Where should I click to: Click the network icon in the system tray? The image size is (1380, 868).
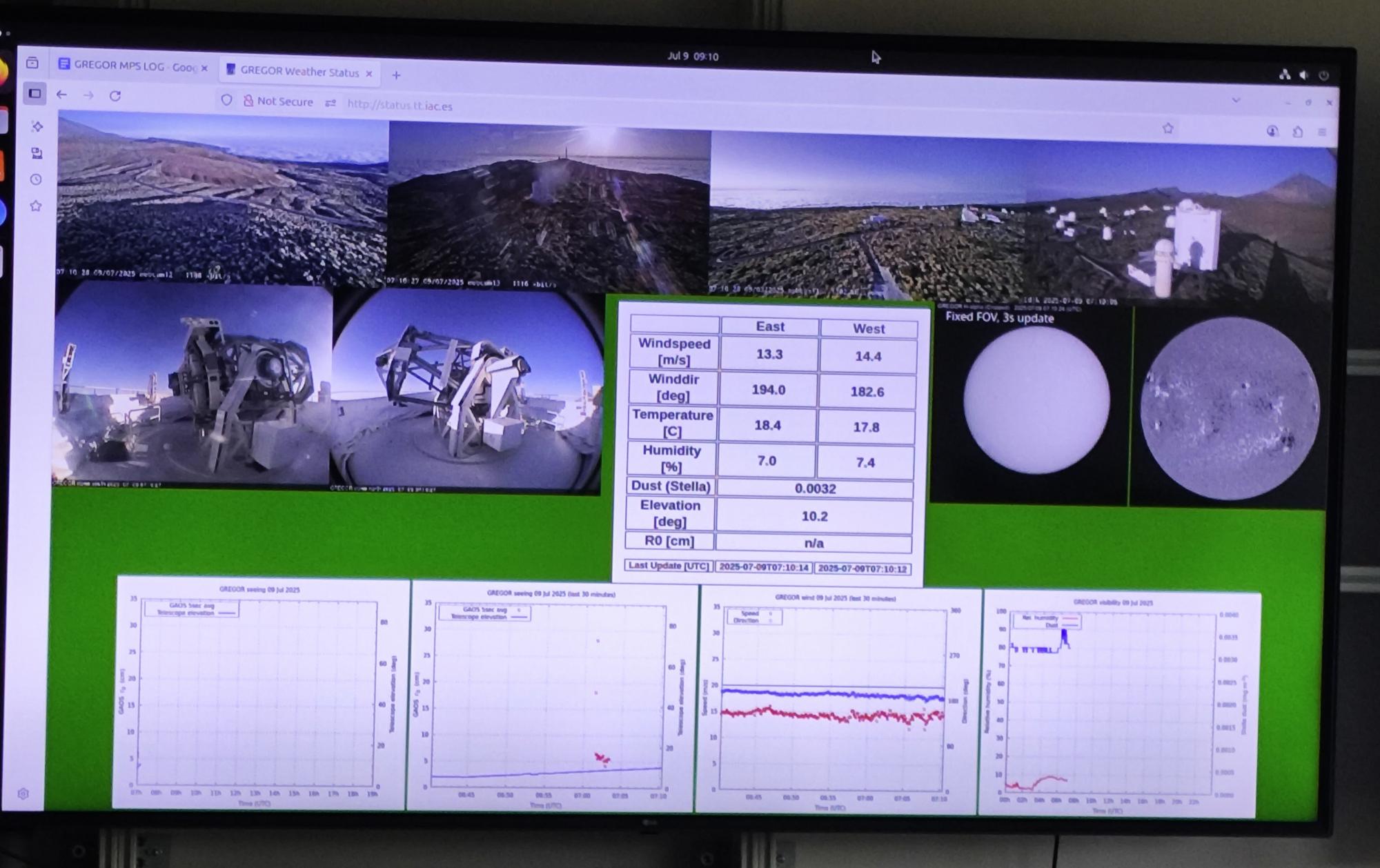(1285, 74)
